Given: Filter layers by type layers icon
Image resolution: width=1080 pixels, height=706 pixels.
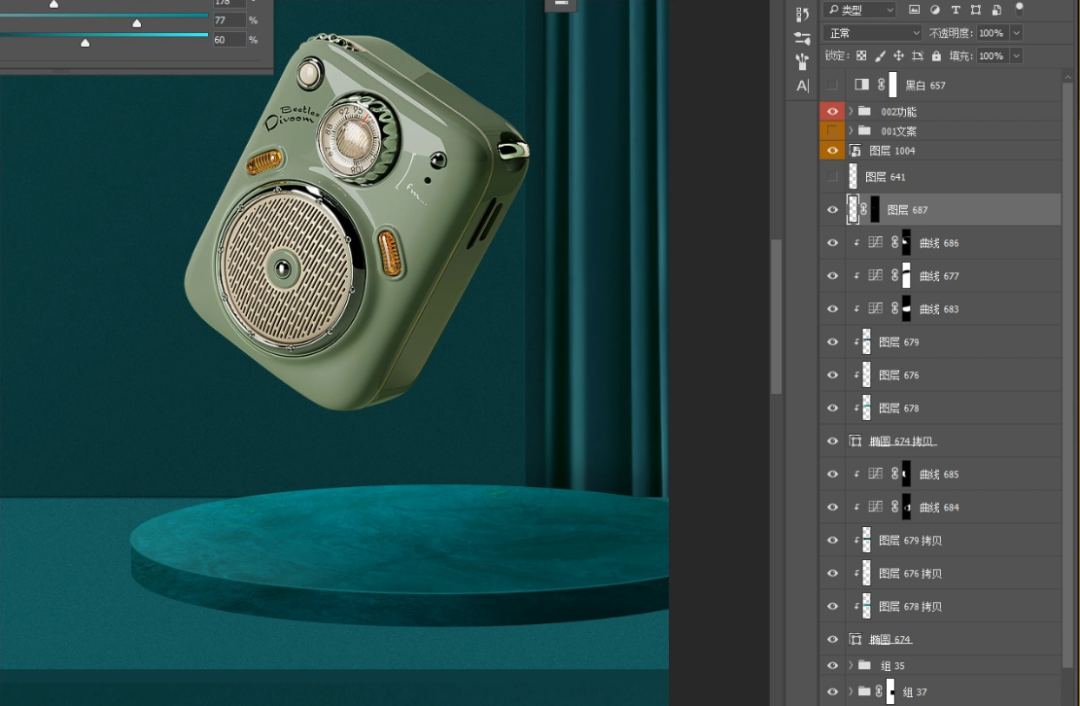Looking at the screenshot, I should point(955,10).
